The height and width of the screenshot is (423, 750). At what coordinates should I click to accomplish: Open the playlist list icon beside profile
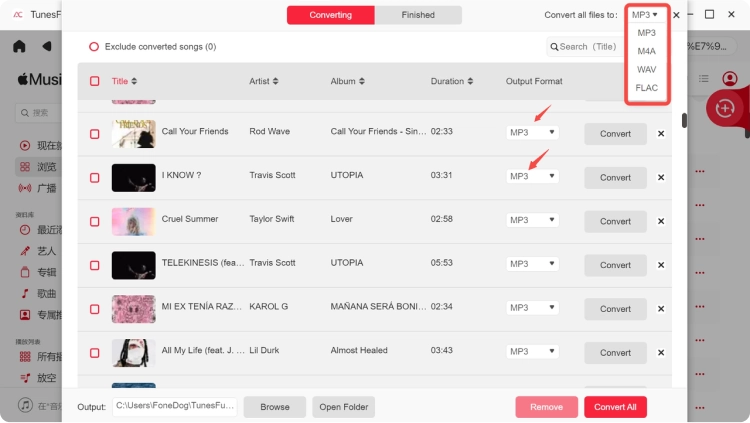704,78
